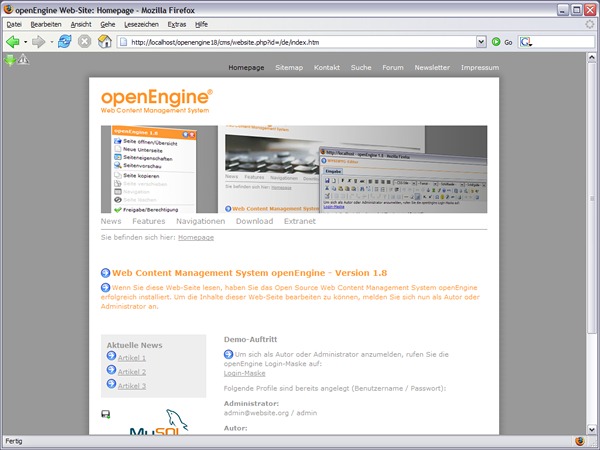Viewport: 600px width, 450px height.
Task: Expand the address bar URL history dropdown
Action: click(x=481, y=42)
